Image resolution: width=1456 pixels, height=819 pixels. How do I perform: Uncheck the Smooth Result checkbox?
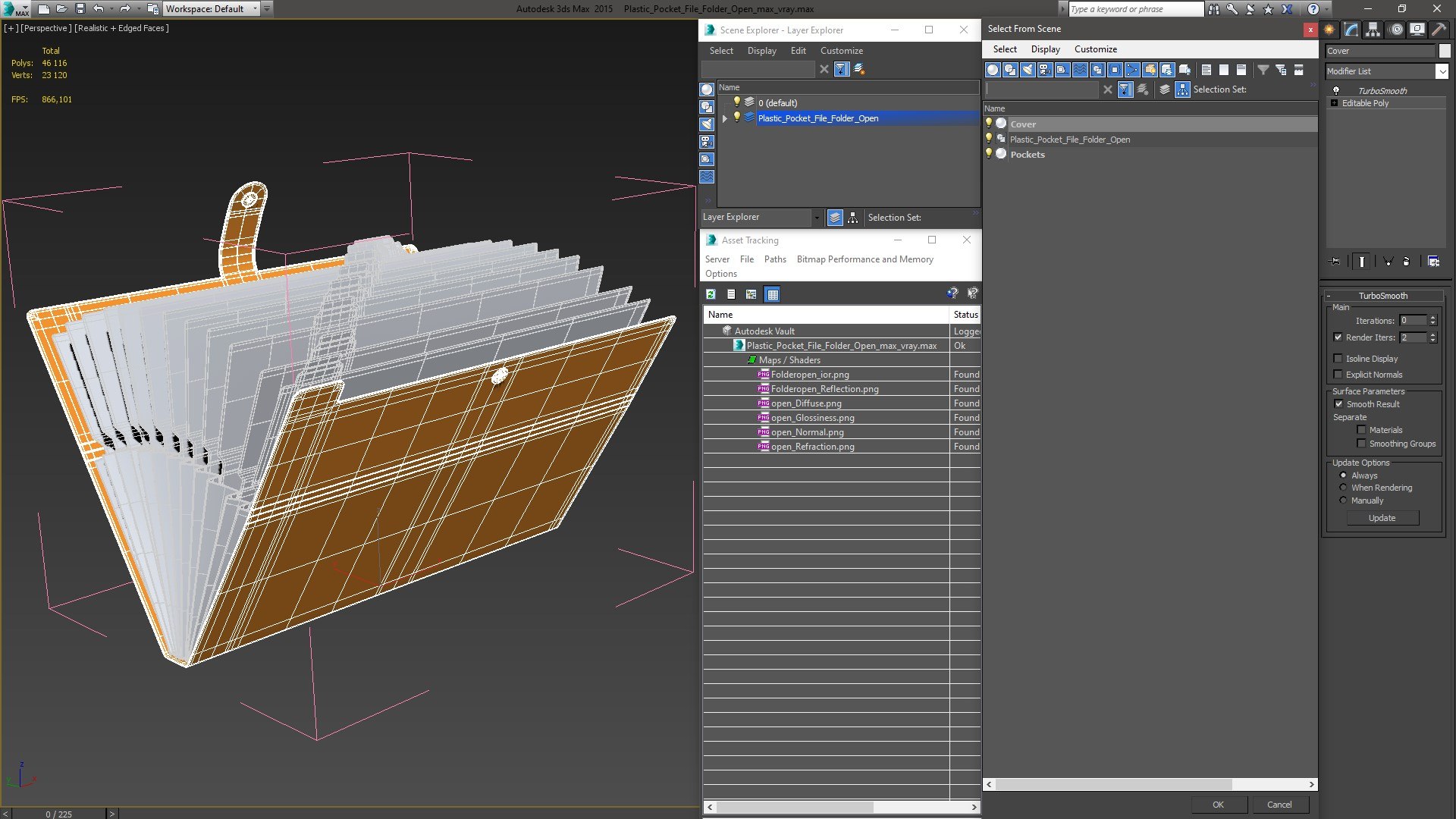(1338, 404)
